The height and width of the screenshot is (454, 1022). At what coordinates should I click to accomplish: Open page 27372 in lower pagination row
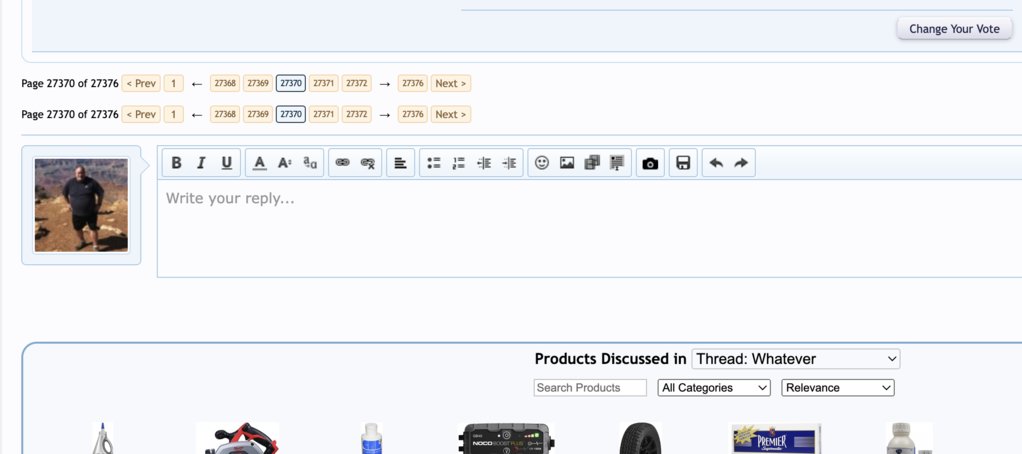[x=357, y=115]
